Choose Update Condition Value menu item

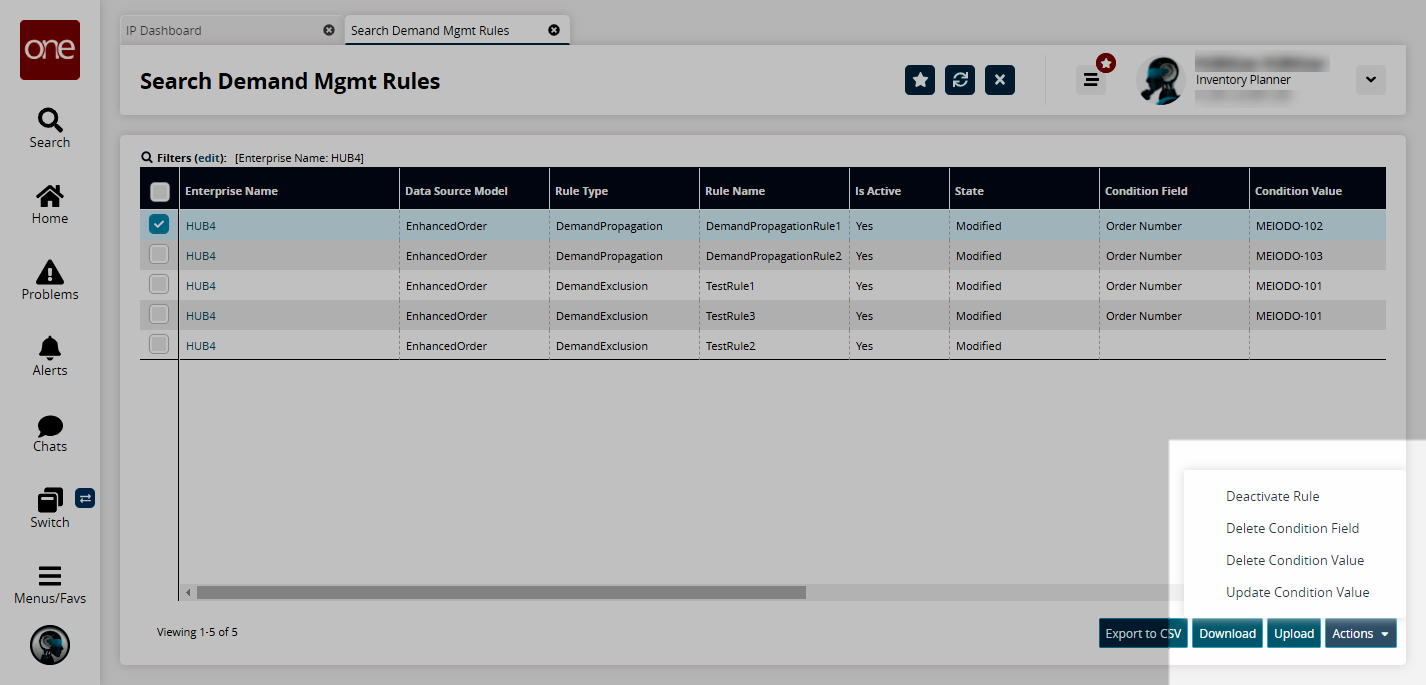[1298, 592]
